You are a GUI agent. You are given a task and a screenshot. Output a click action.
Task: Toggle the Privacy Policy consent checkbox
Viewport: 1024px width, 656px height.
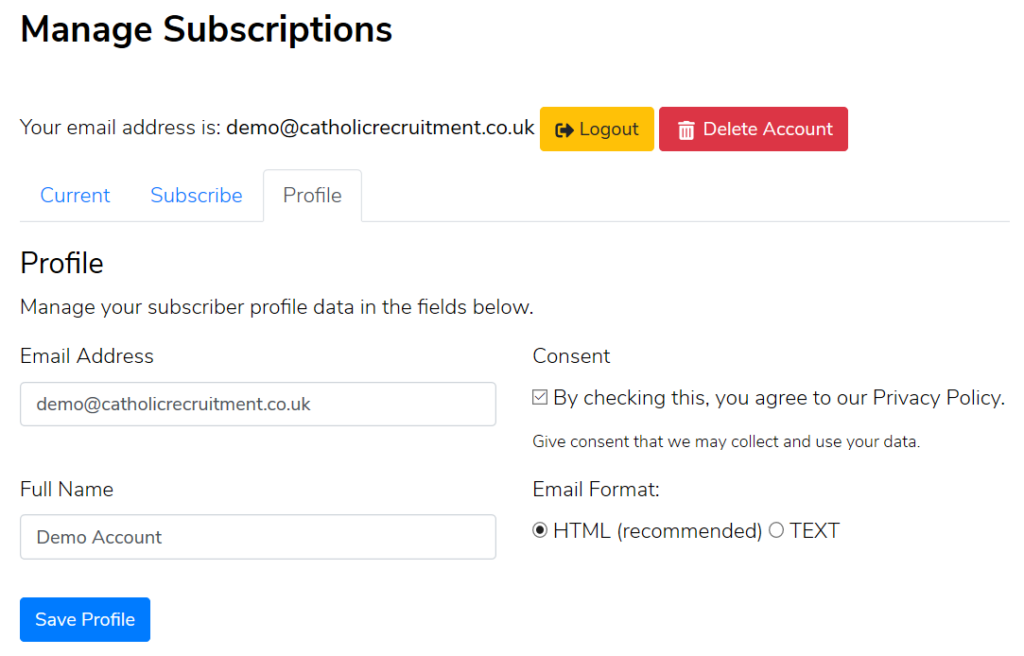(539, 397)
